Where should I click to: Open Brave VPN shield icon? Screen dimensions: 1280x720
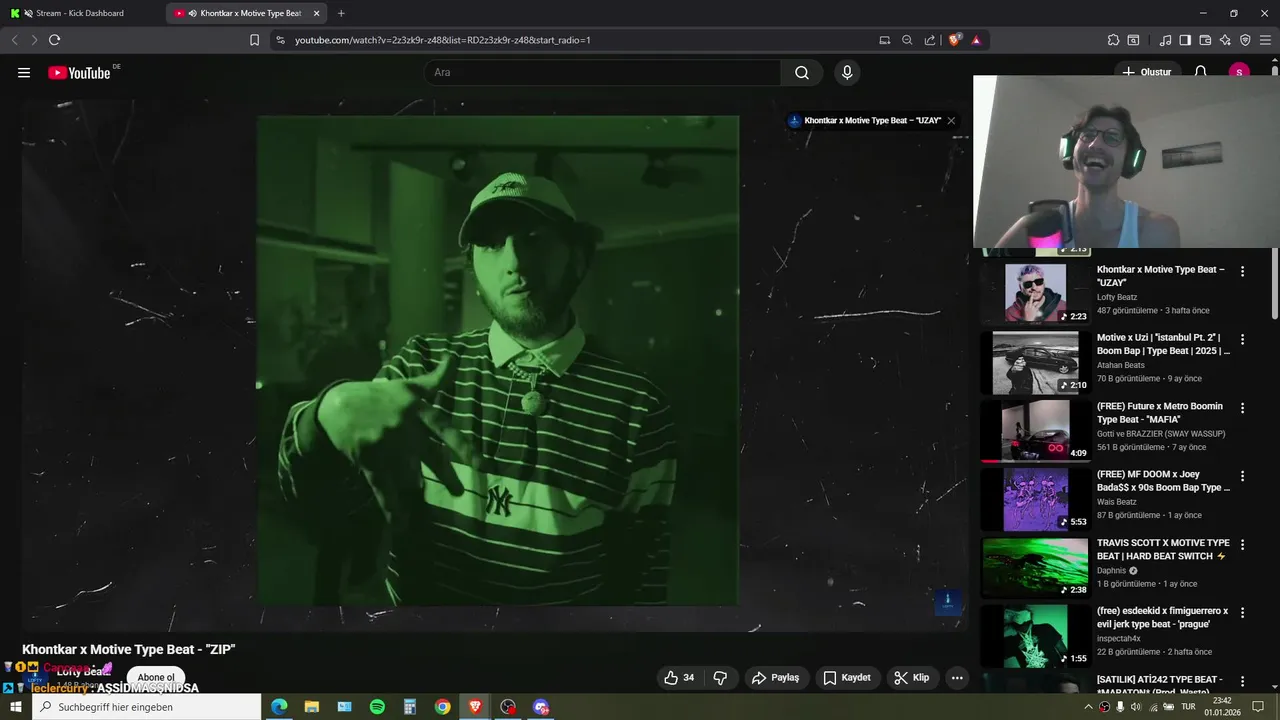(1245, 40)
